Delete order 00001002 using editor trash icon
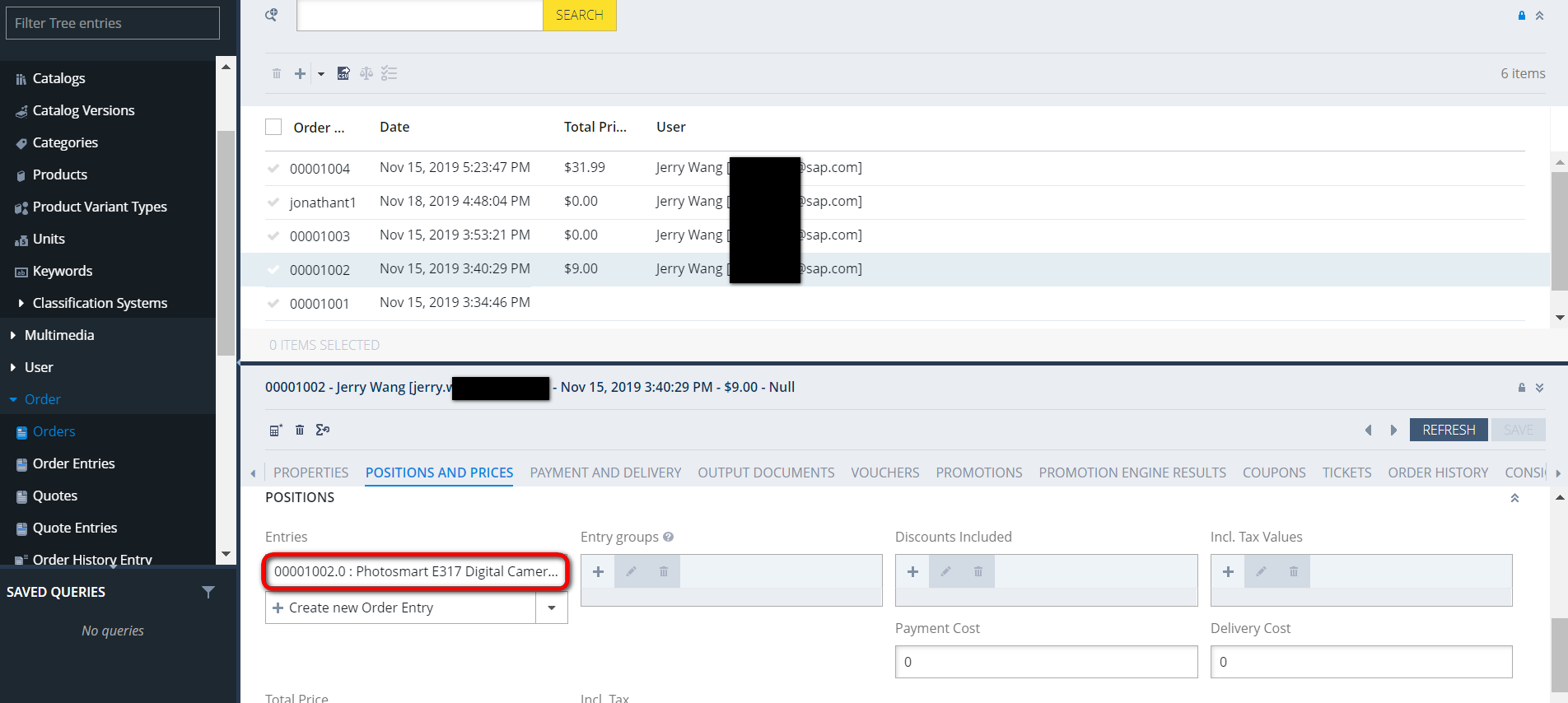 300,430
